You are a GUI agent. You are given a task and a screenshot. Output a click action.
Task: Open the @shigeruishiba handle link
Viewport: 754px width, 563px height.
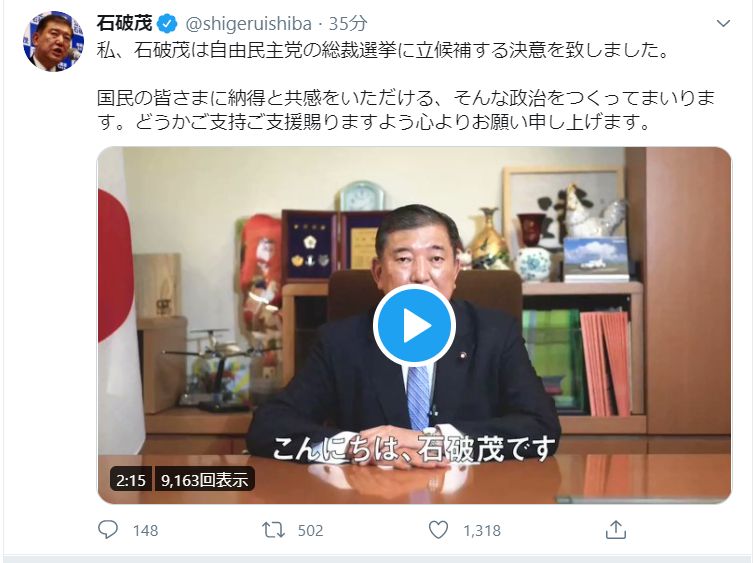click(249, 24)
